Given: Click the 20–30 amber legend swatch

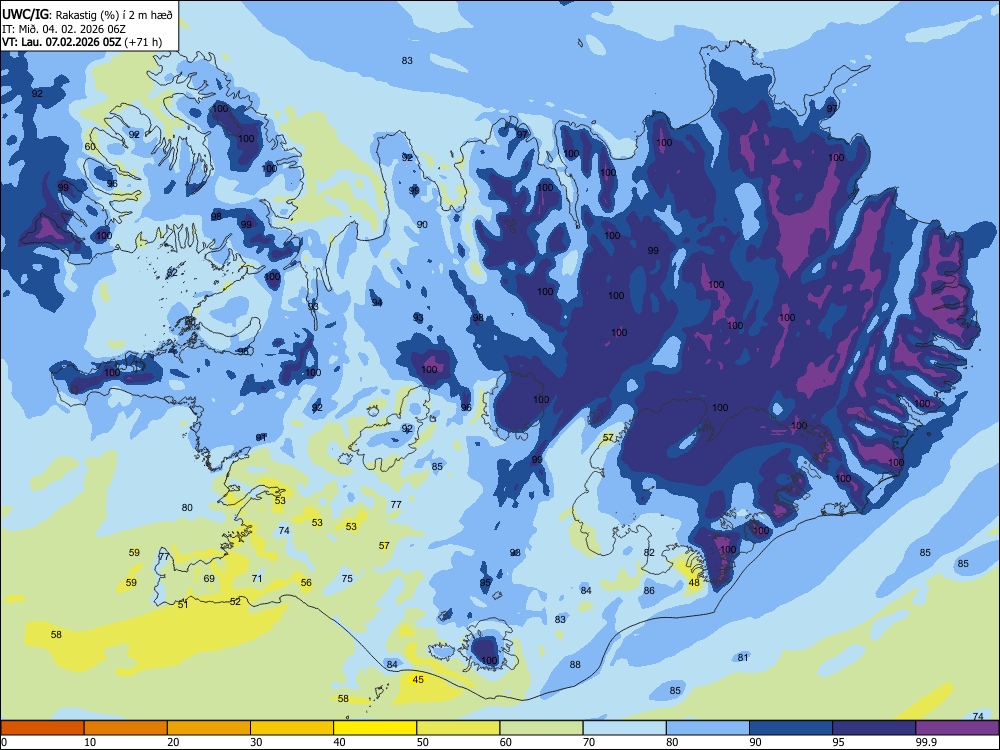Looking at the screenshot, I should click(209, 728).
